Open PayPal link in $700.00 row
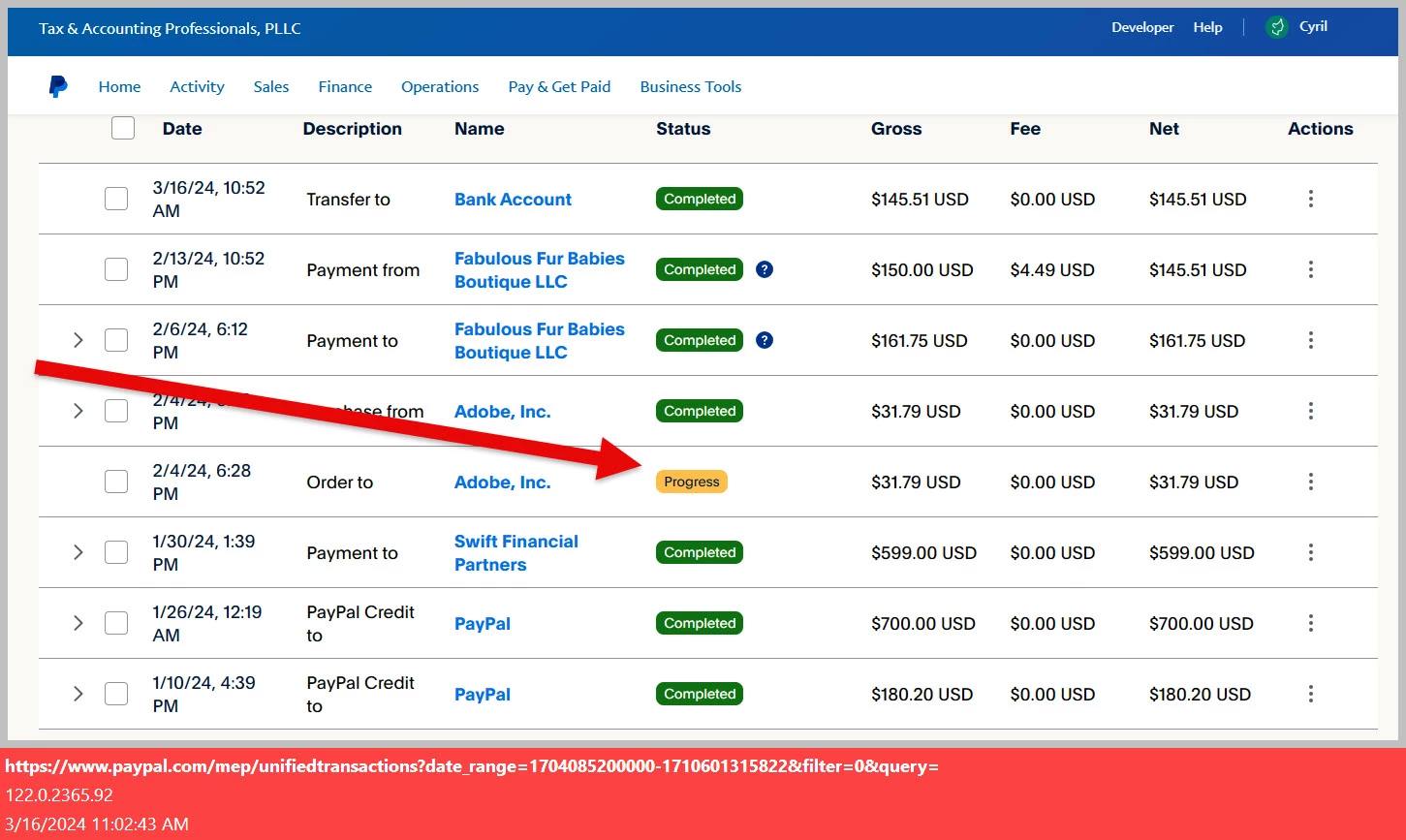The height and width of the screenshot is (840, 1406). [483, 623]
